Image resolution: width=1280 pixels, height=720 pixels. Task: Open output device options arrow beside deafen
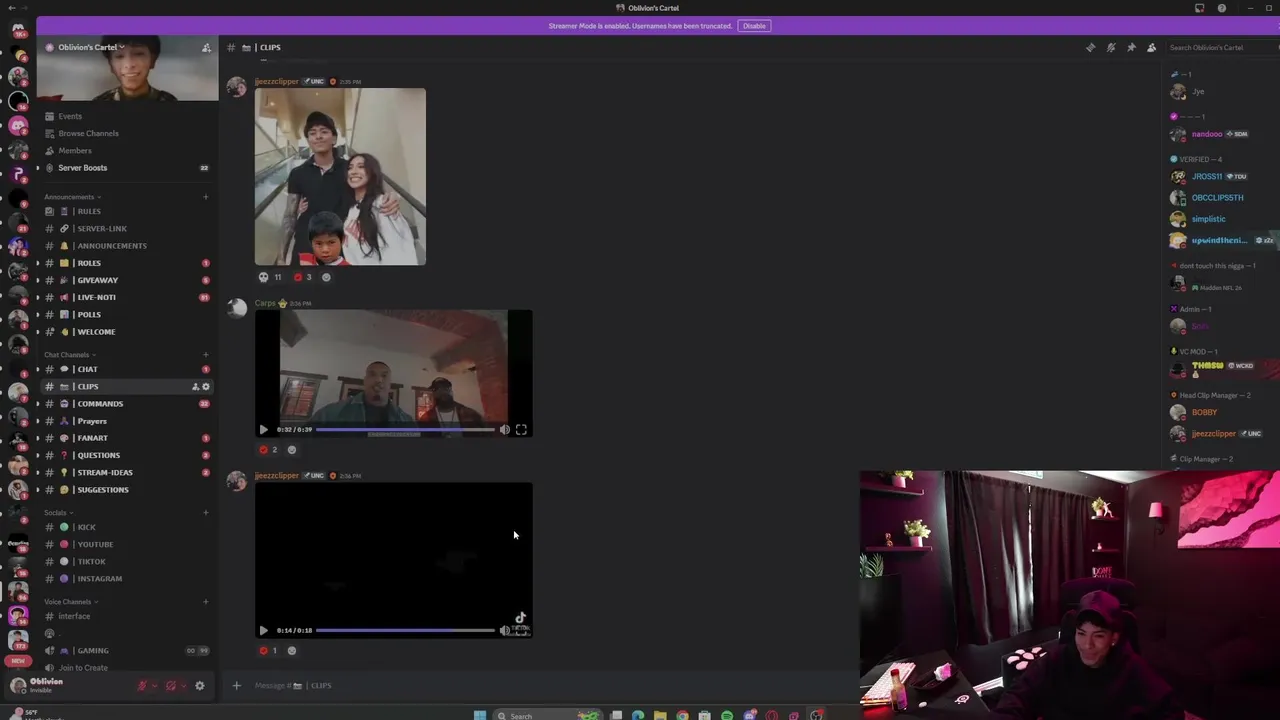[x=183, y=685]
